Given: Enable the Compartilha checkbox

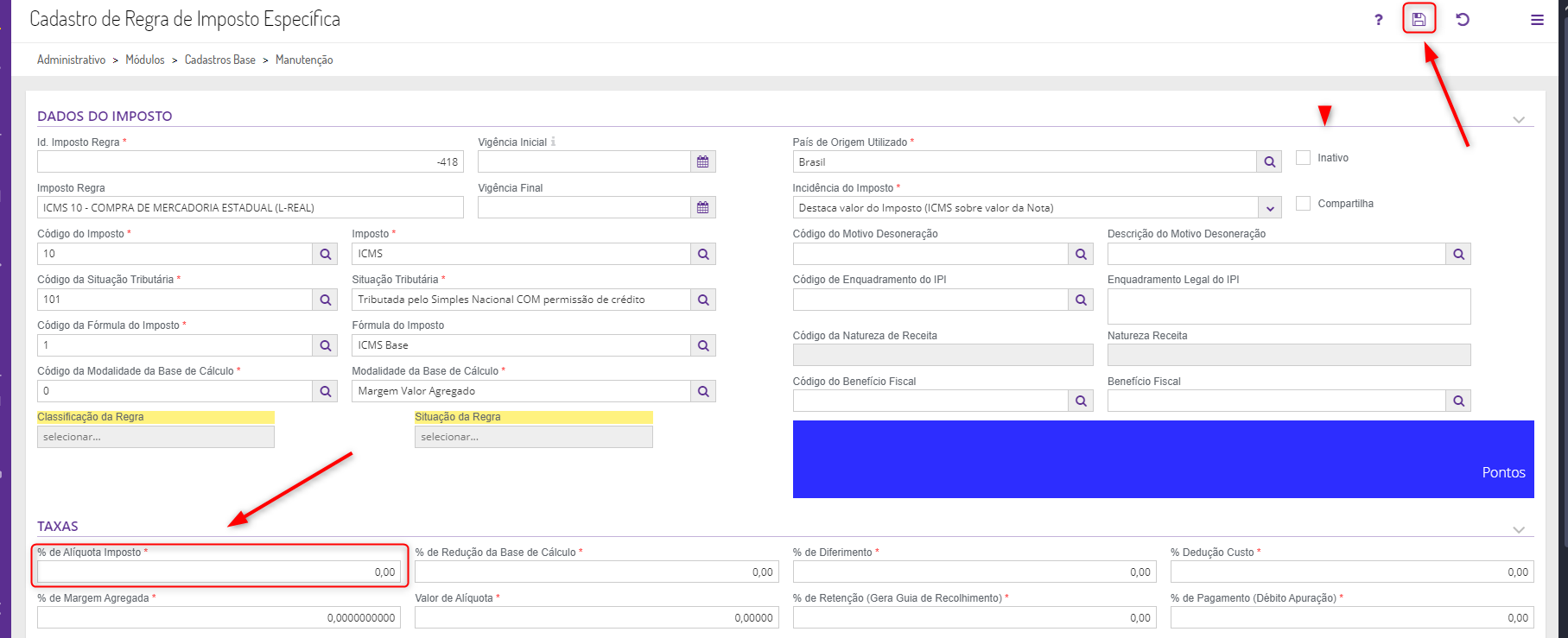Looking at the screenshot, I should [1304, 203].
